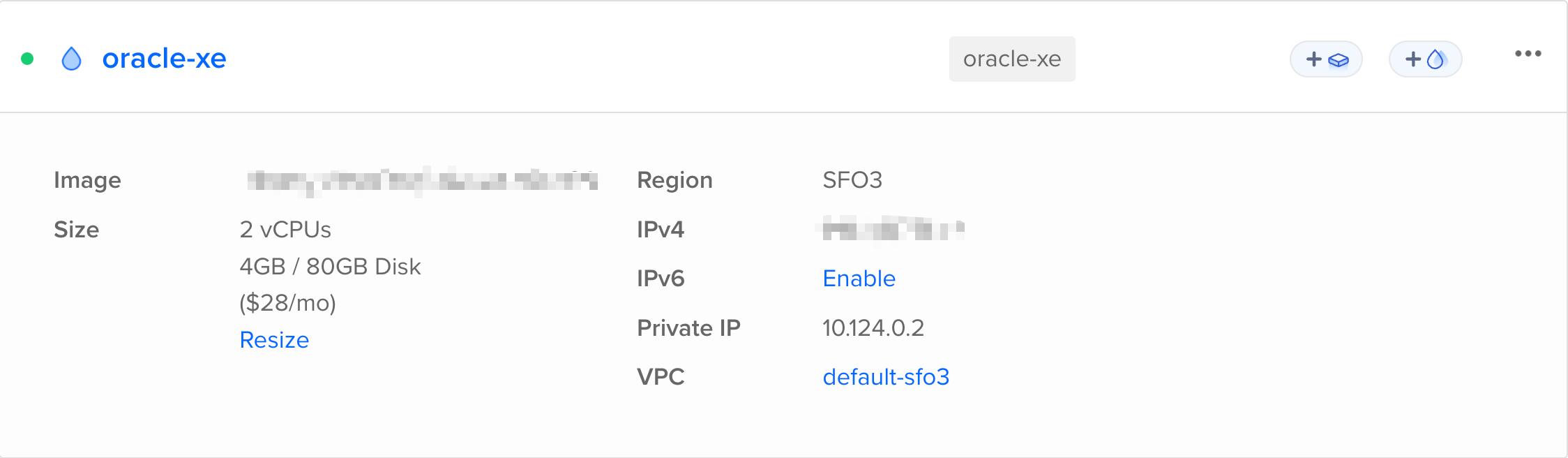Click the ($28/mo) price text
Screen dimensions: 1568x458
[x=287, y=303]
